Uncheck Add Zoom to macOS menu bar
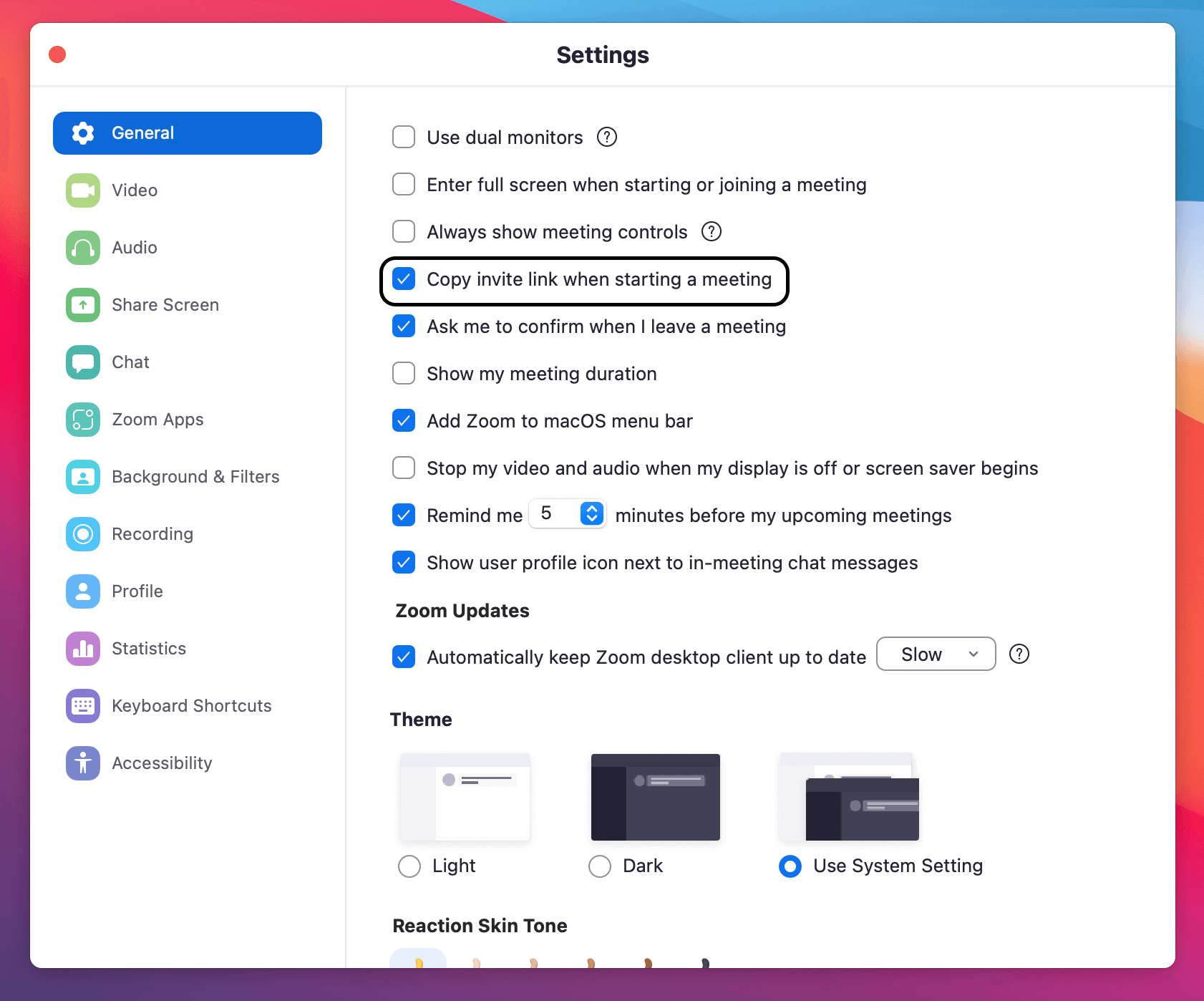This screenshot has height=1001, width=1204. 404,420
